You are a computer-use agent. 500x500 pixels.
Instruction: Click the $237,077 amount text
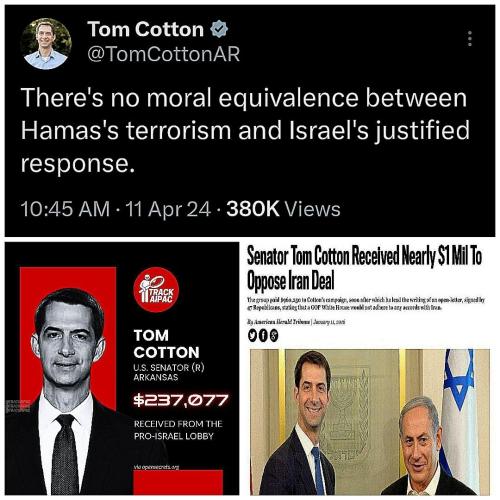point(181,400)
